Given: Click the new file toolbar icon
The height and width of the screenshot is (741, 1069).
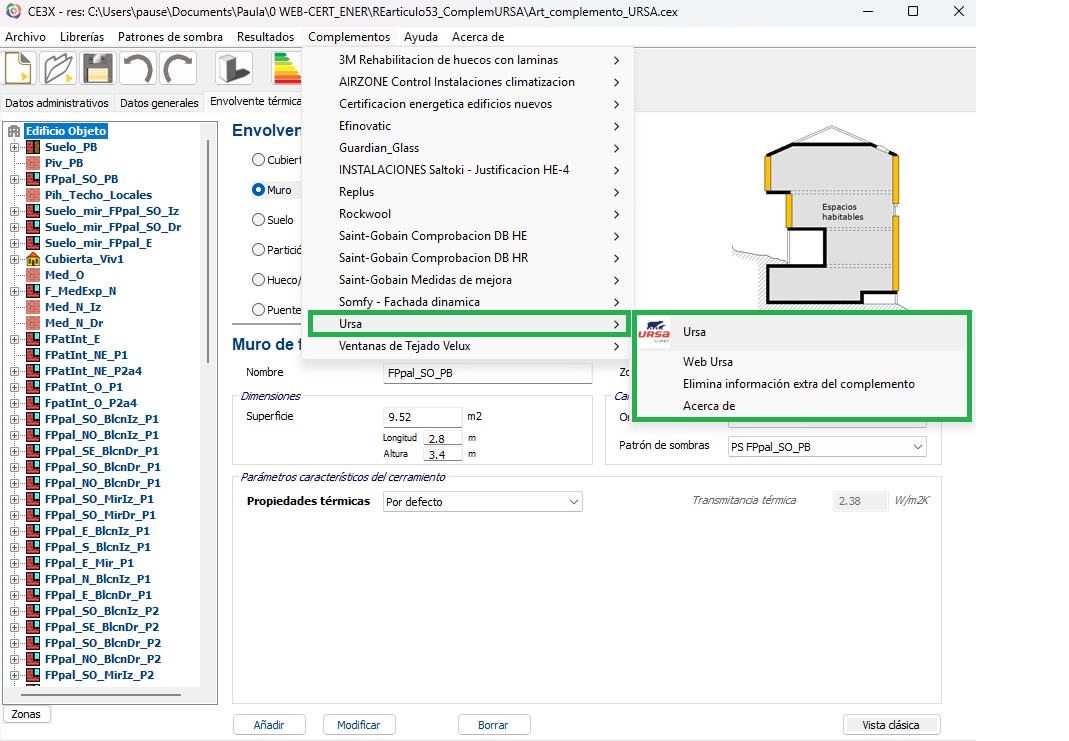Looking at the screenshot, I should 20,68.
